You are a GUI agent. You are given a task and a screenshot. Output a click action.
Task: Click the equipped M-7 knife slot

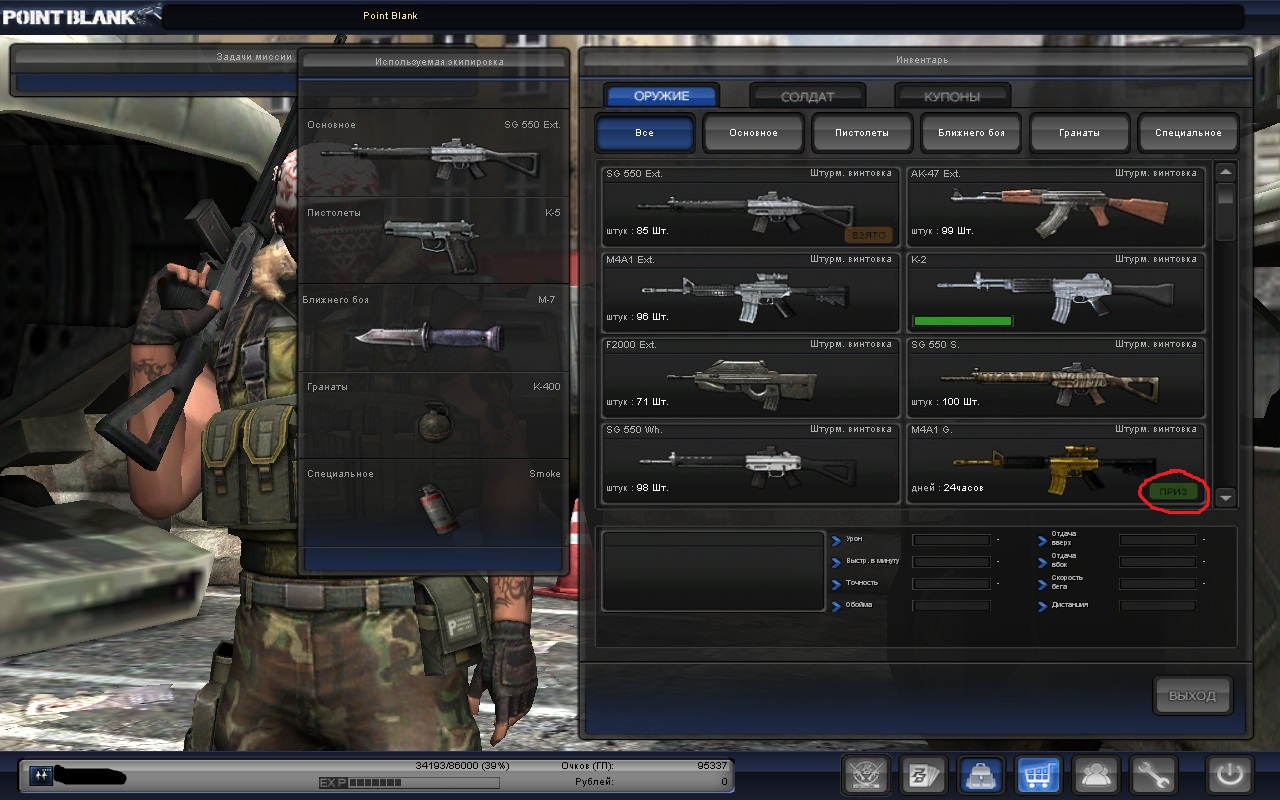coord(434,327)
